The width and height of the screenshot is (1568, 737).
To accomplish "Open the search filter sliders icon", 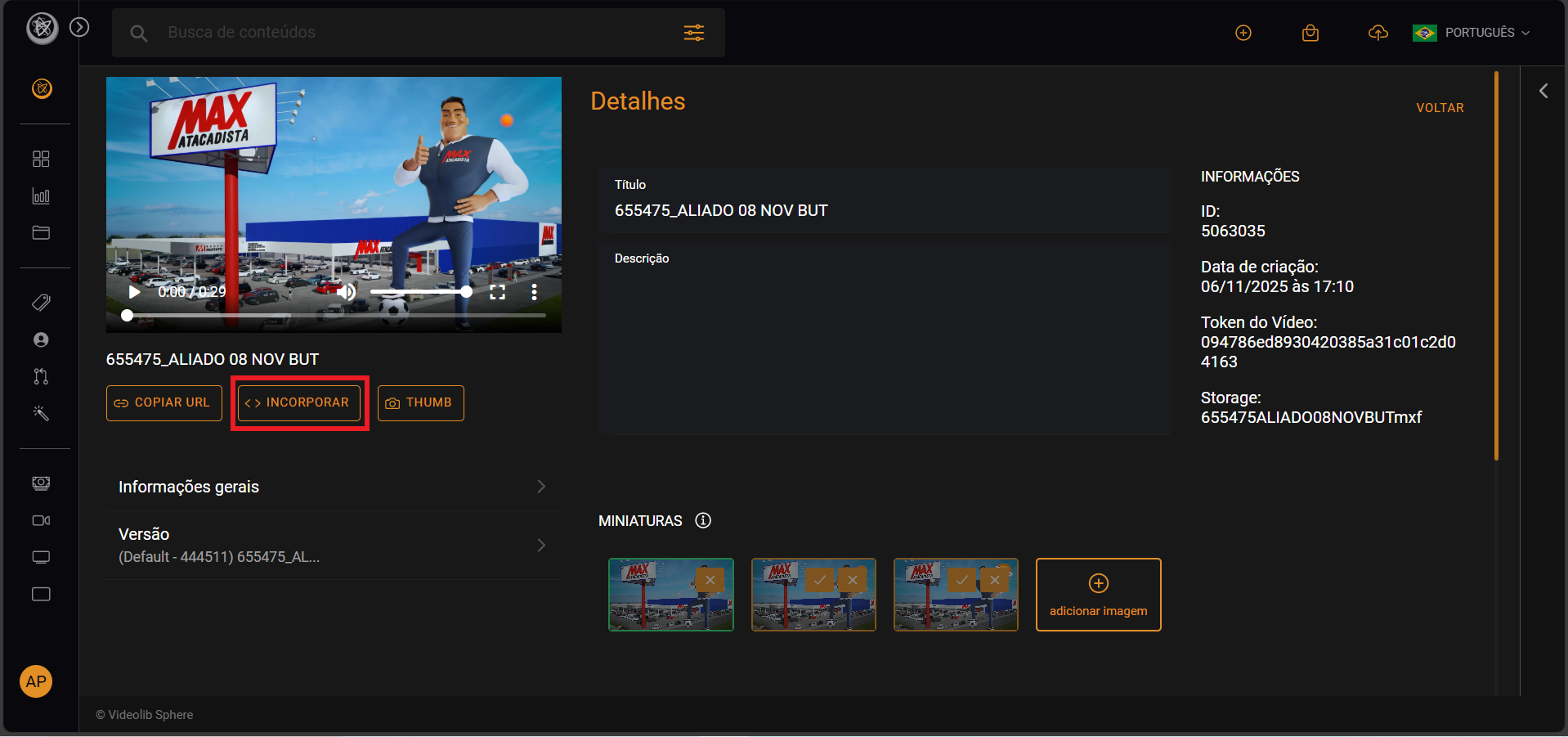I will [x=693, y=33].
